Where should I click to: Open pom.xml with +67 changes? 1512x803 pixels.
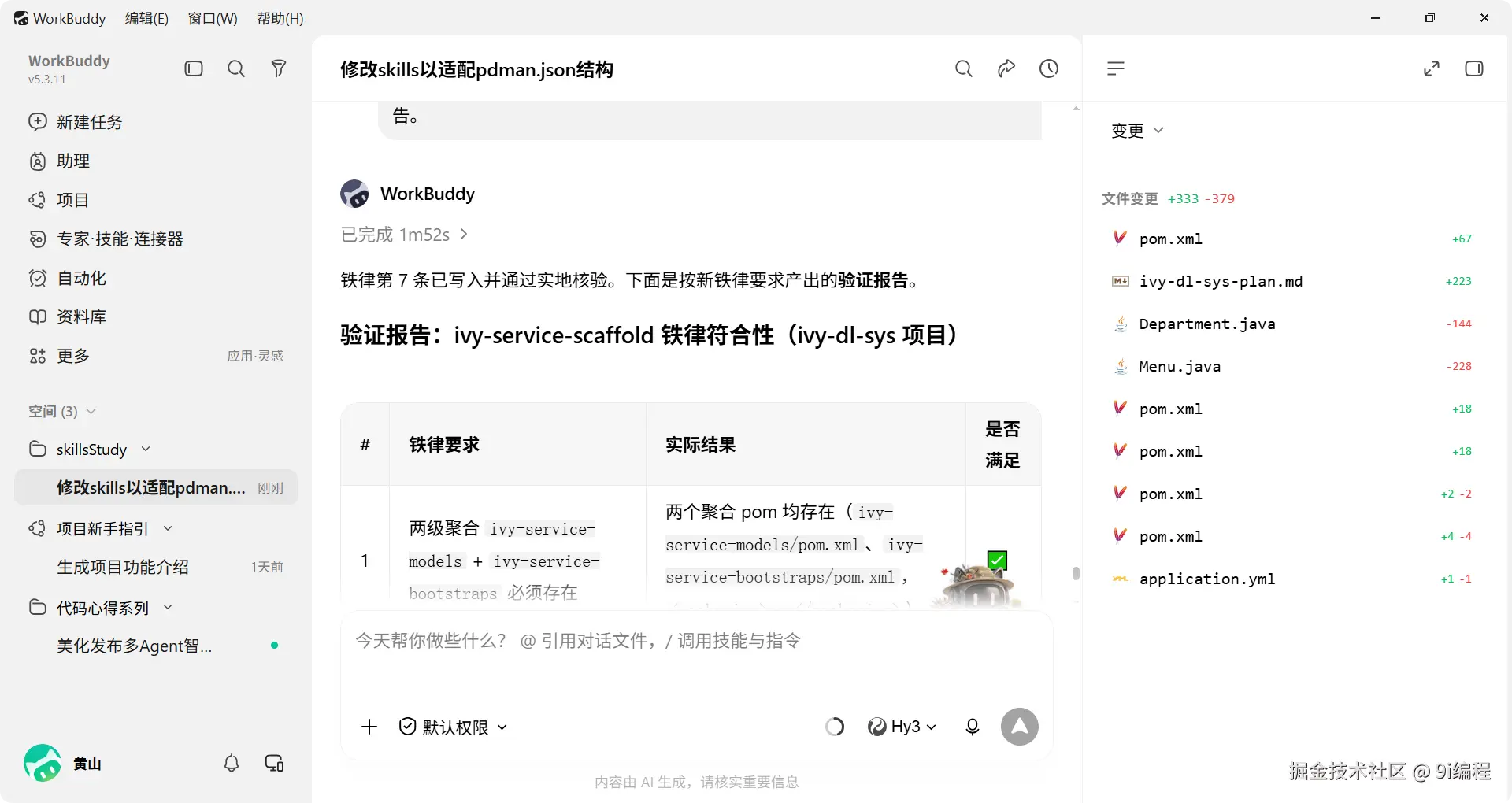1293,239
